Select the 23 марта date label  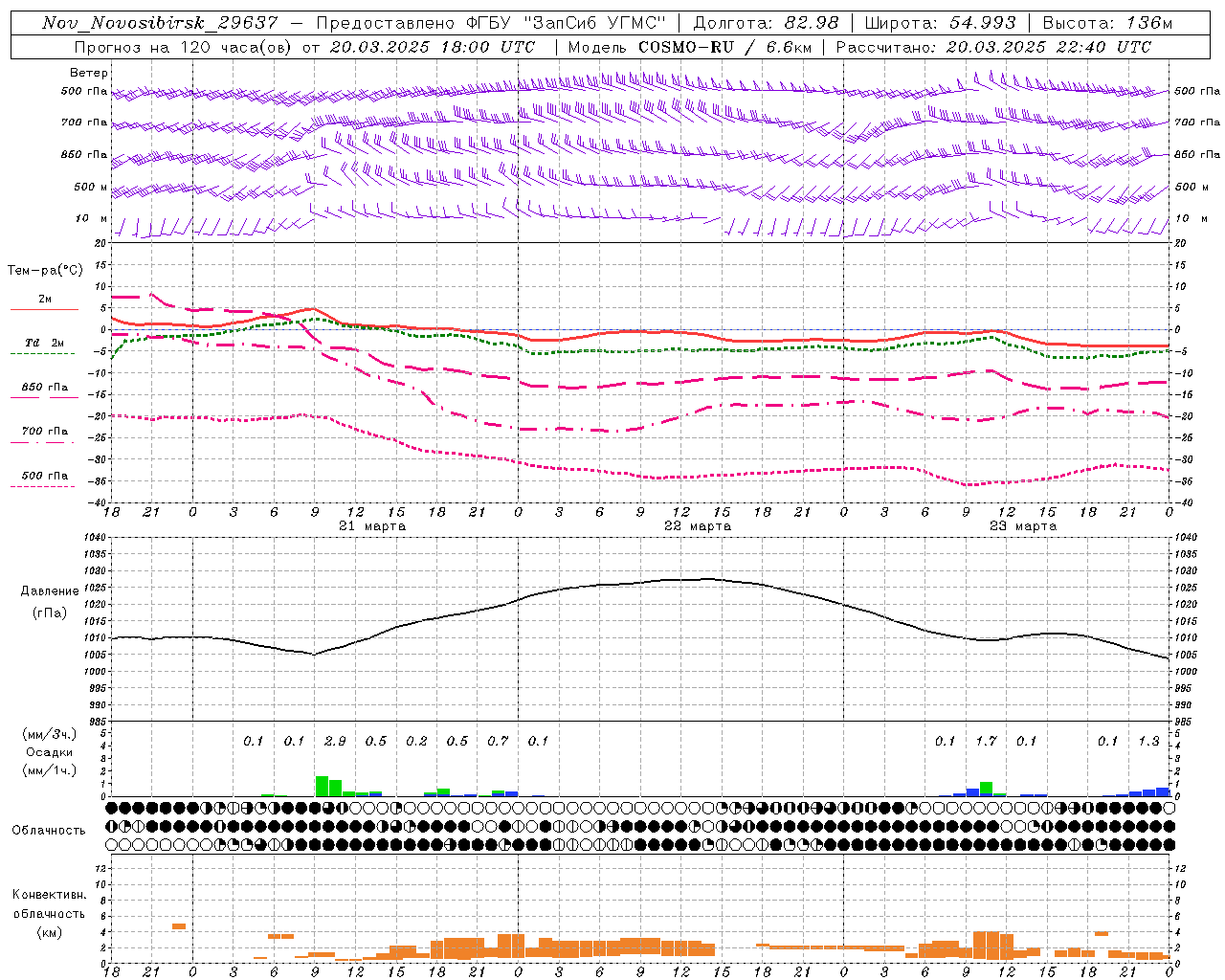(x=1023, y=526)
